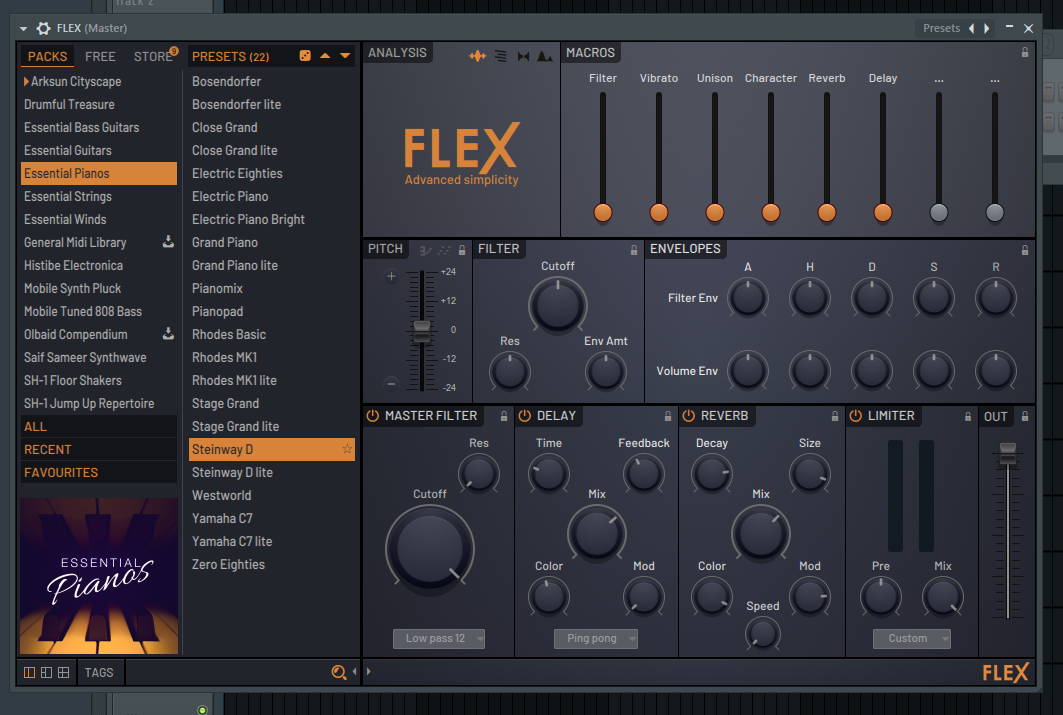Open the Low pass 12 filter type dropdown

pyautogui.click(x=439, y=638)
